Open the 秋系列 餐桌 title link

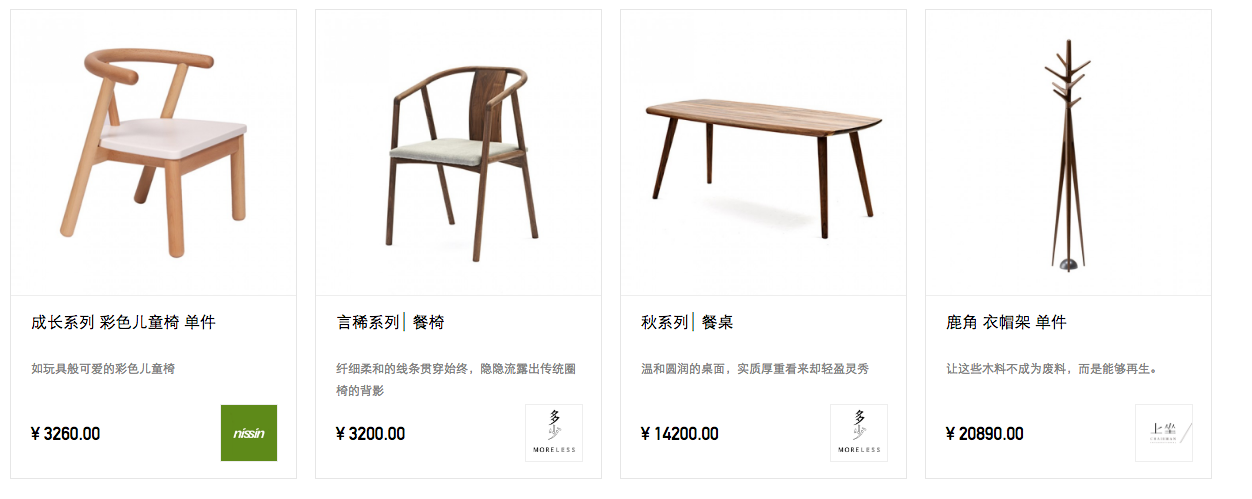pyautogui.click(x=687, y=322)
